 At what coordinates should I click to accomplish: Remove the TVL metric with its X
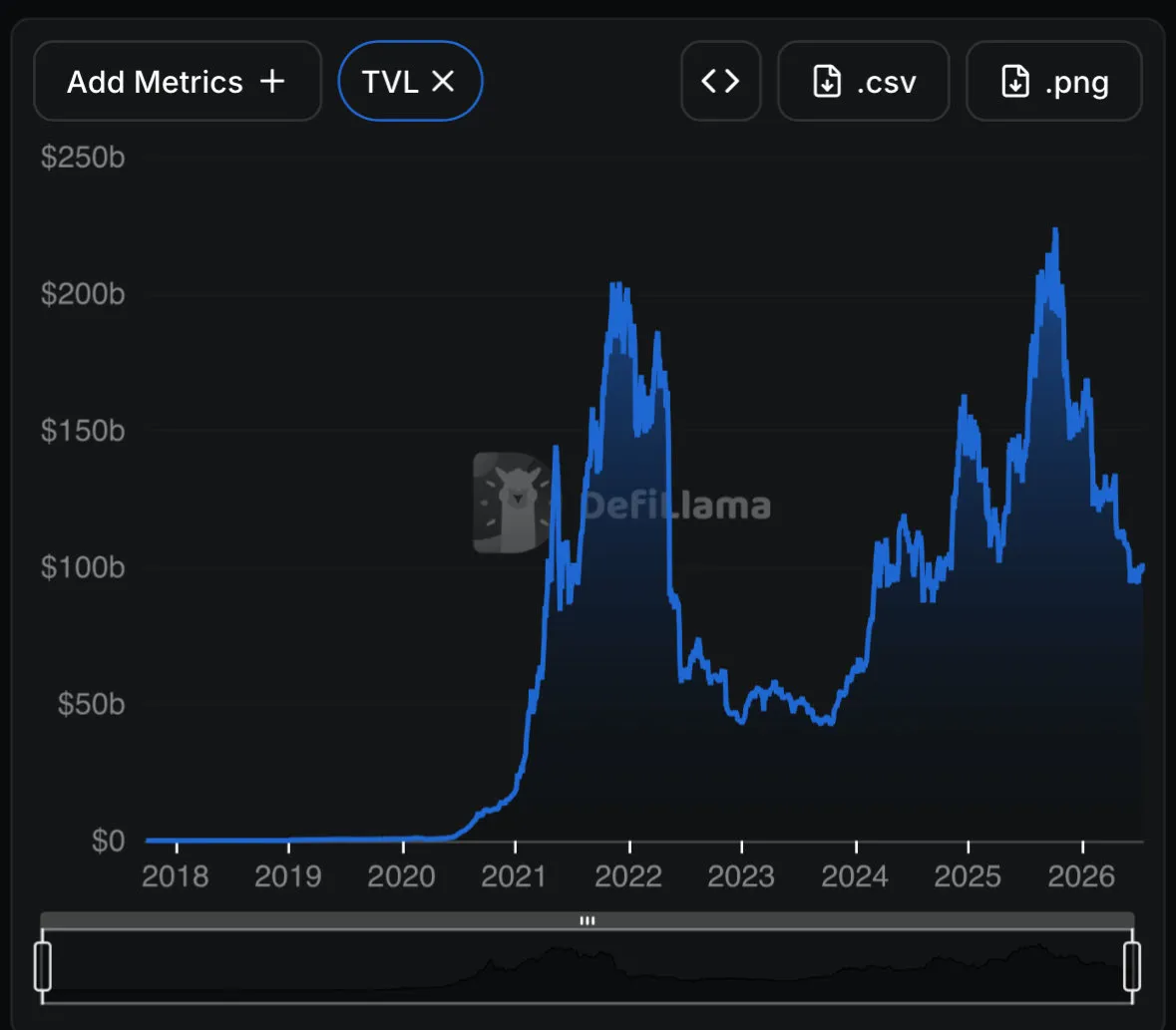pos(443,81)
